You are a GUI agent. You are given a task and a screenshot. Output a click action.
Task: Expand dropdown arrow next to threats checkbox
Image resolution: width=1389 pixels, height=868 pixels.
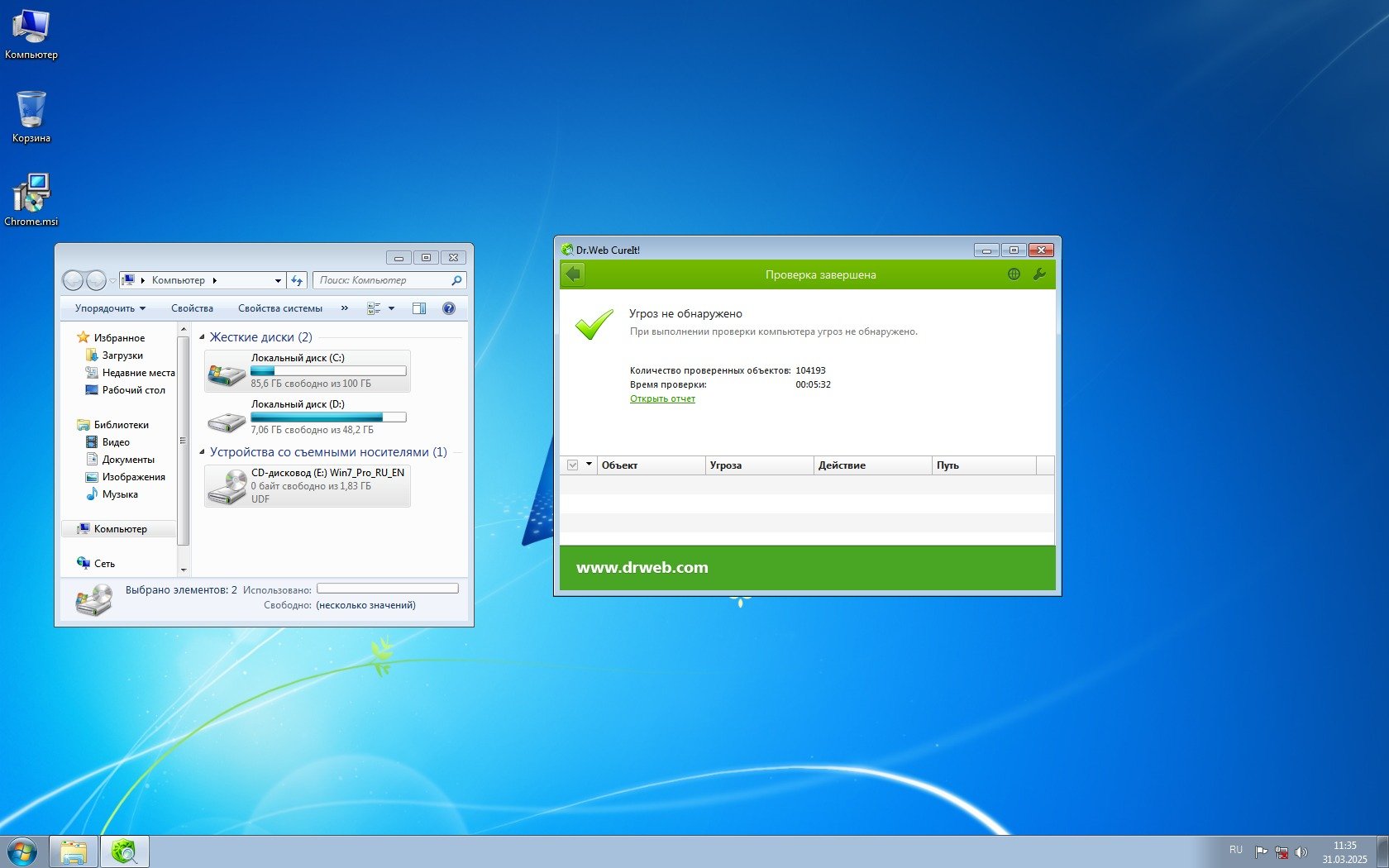pos(589,465)
